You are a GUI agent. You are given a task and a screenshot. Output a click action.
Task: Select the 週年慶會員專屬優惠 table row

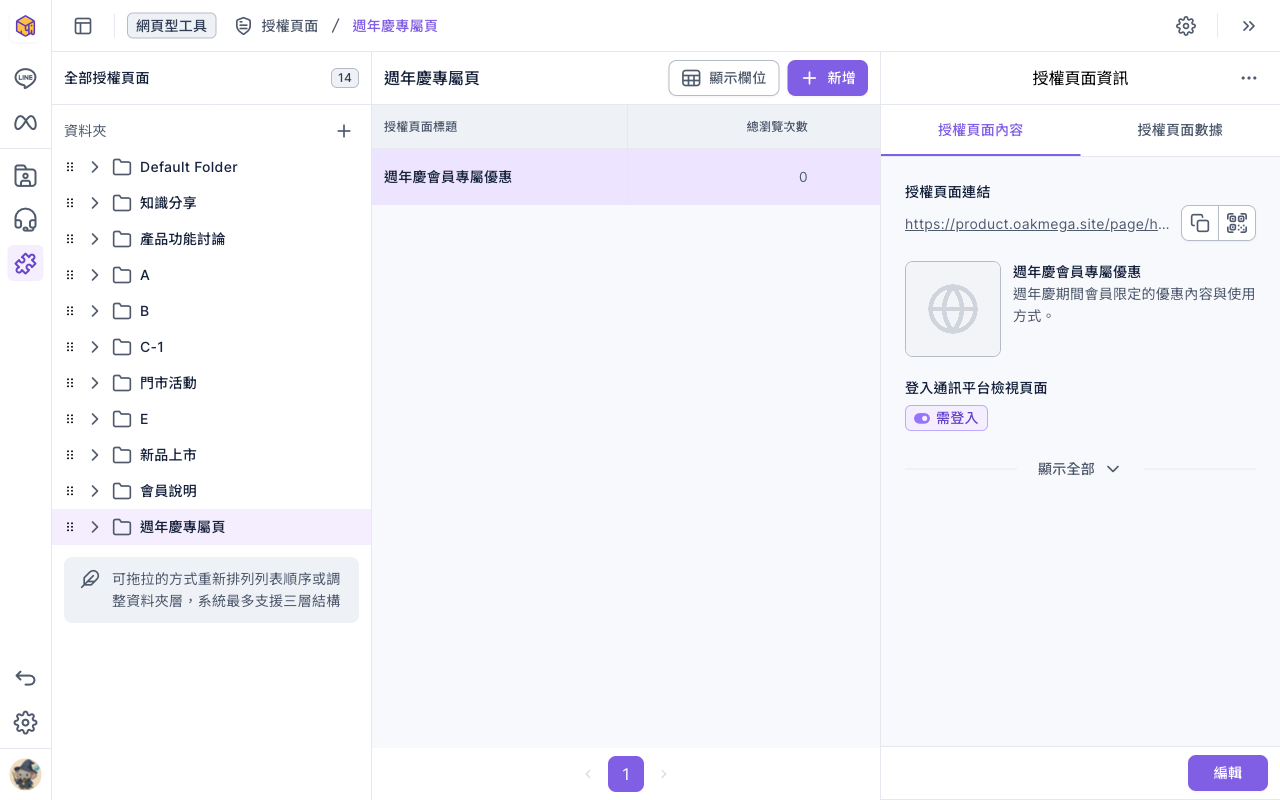[x=626, y=177]
